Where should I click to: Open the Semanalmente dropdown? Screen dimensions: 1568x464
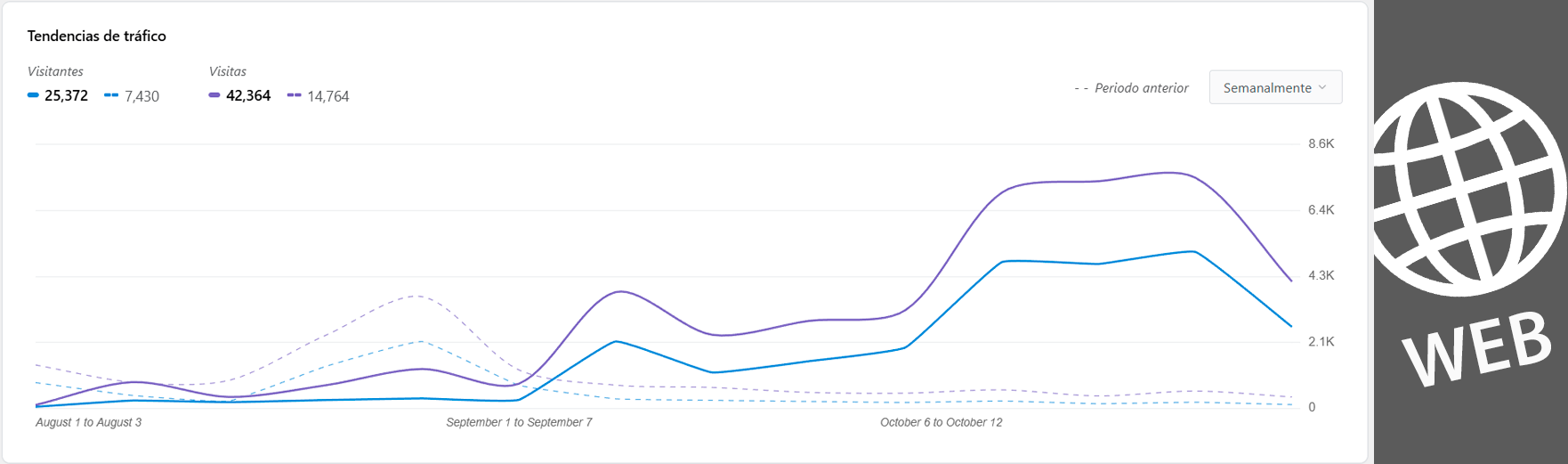1274,87
